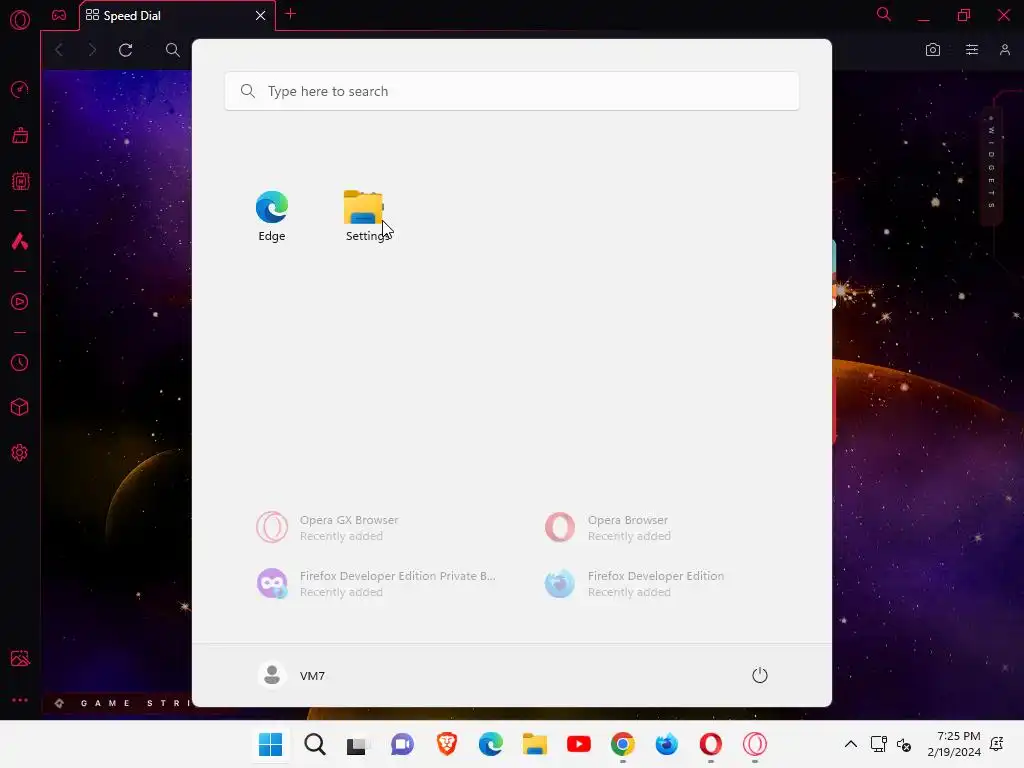The height and width of the screenshot is (768, 1024).
Task: Open Extensions cube icon in sidebar
Action: (20, 408)
